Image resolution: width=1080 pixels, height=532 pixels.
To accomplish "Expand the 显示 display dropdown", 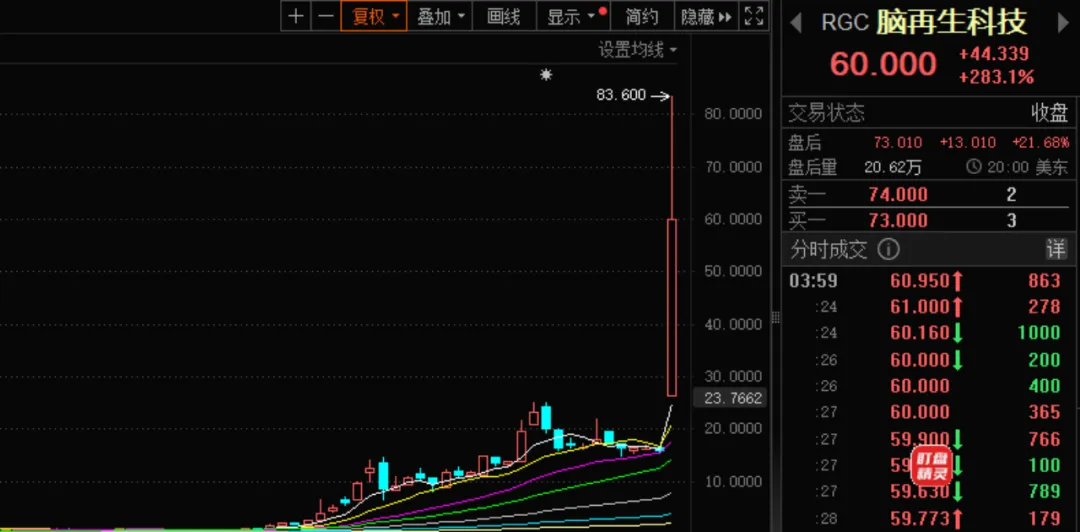I will (x=571, y=16).
